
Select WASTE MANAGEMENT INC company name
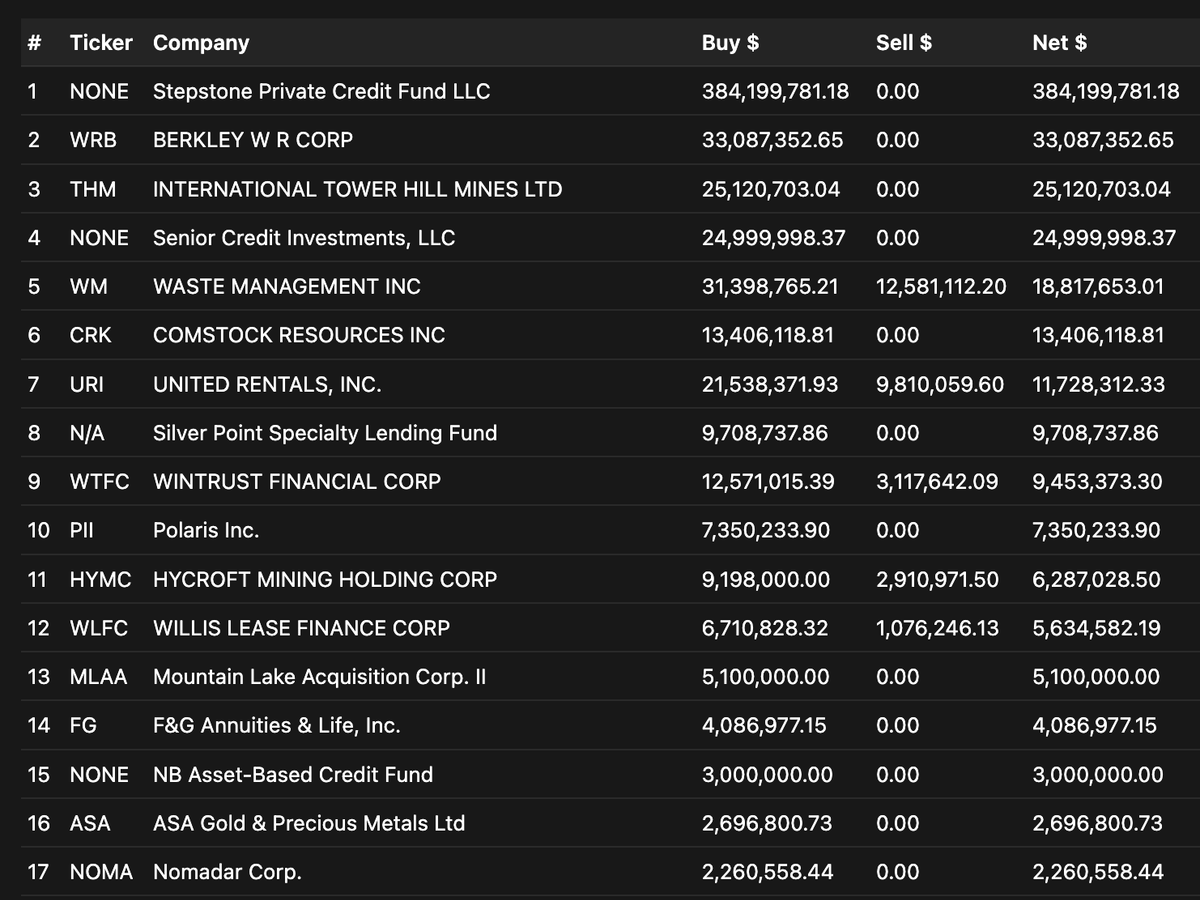pyautogui.click(x=287, y=287)
